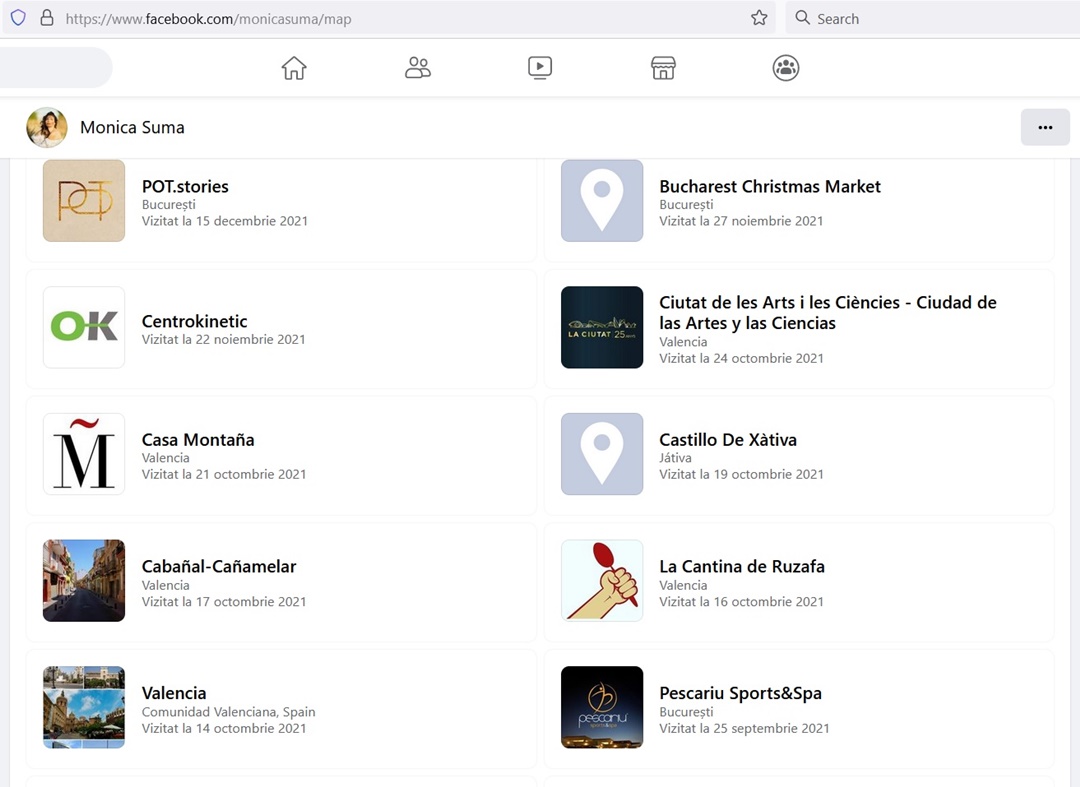Go to Facebook Home feed icon
Image resolution: width=1080 pixels, height=787 pixels.
tap(294, 68)
